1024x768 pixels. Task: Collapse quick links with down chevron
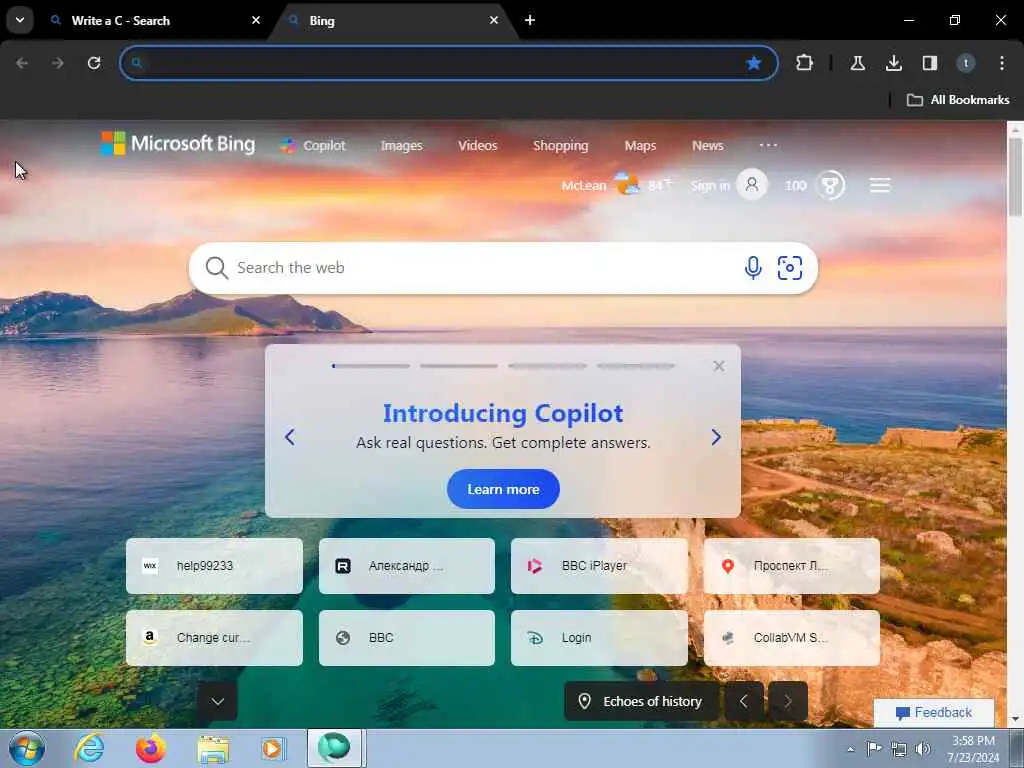(x=217, y=701)
